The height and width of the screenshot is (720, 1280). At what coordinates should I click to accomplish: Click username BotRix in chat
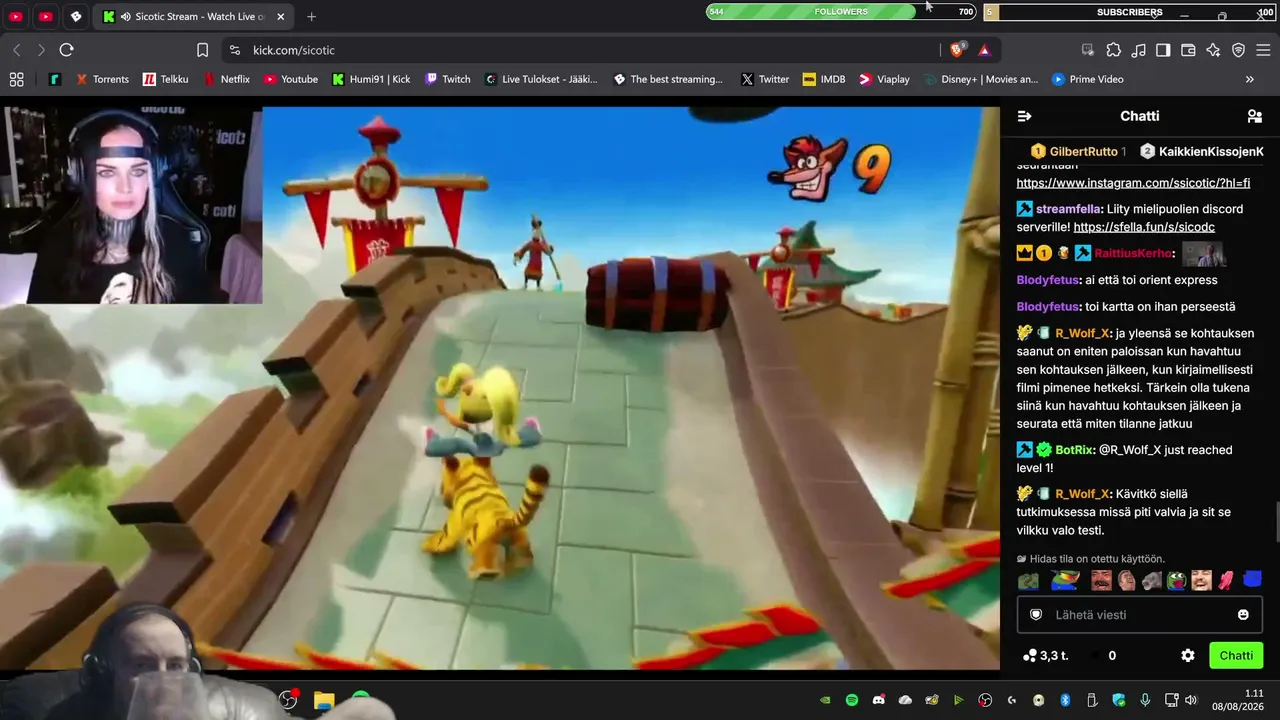click(x=1074, y=450)
